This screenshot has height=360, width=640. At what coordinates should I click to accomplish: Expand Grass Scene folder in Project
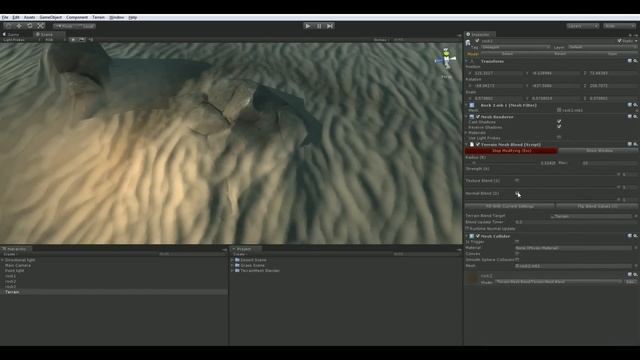point(233,265)
